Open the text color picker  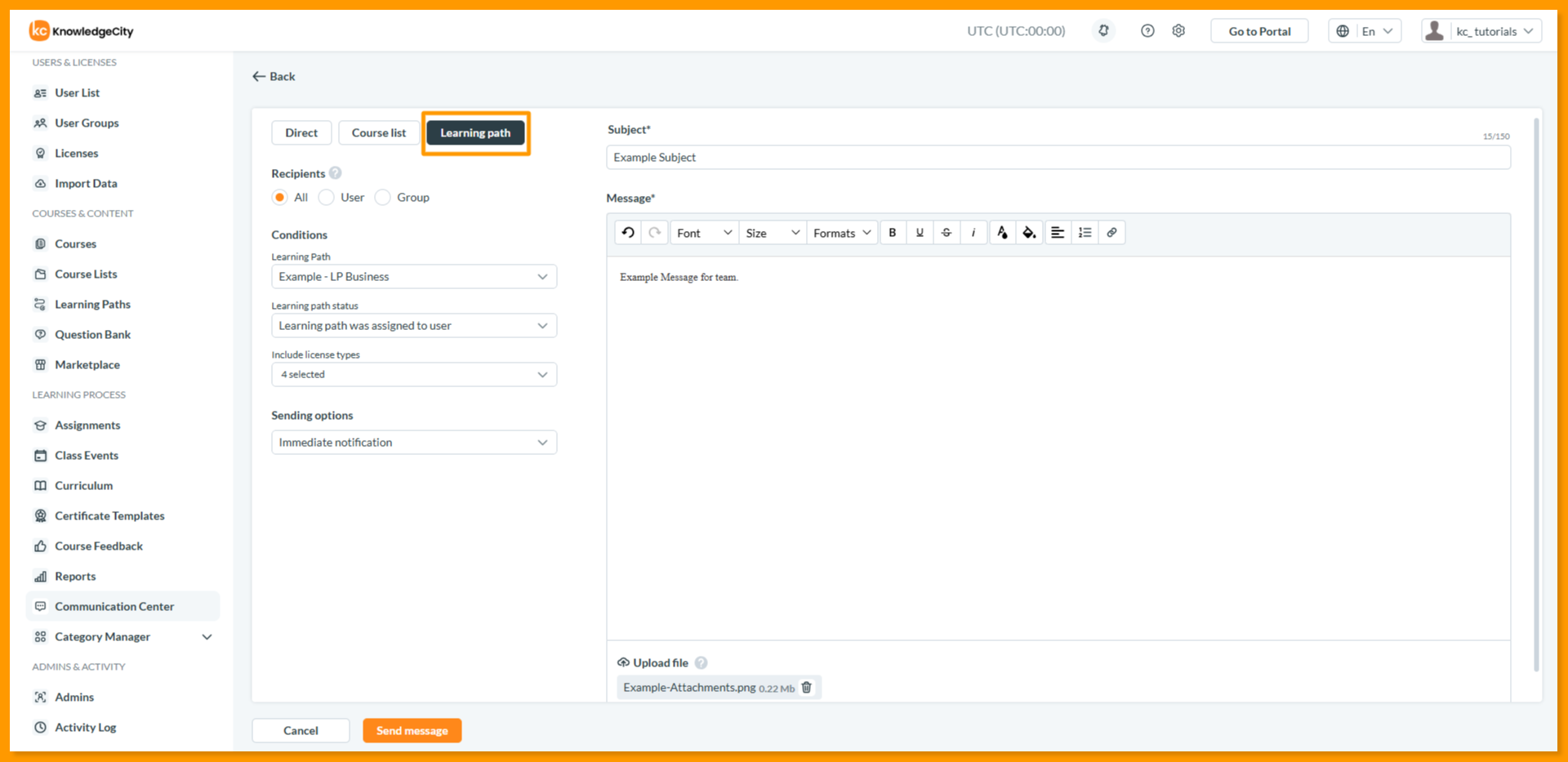point(1002,233)
